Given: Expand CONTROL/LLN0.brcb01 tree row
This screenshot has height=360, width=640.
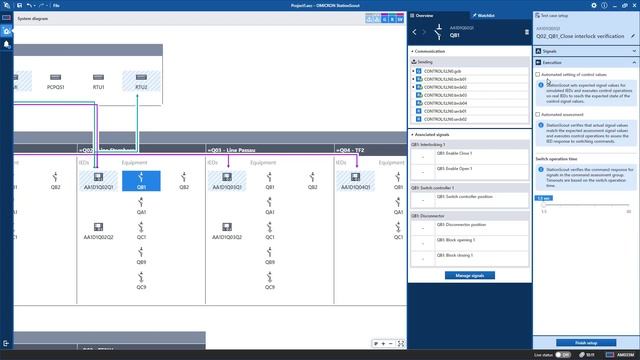Looking at the screenshot, I should pyautogui.click(x=413, y=79).
